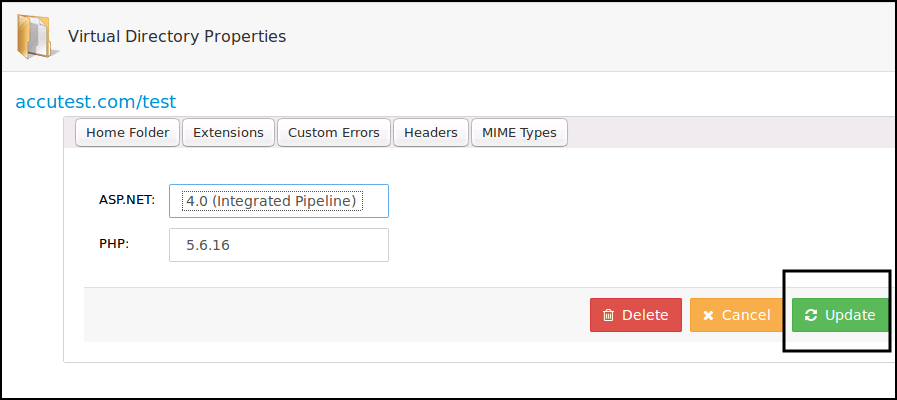Click empty tab strip right of MIME Types
Image resolution: width=897 pixels, height=400 pixels.
[x=730, y=132]
